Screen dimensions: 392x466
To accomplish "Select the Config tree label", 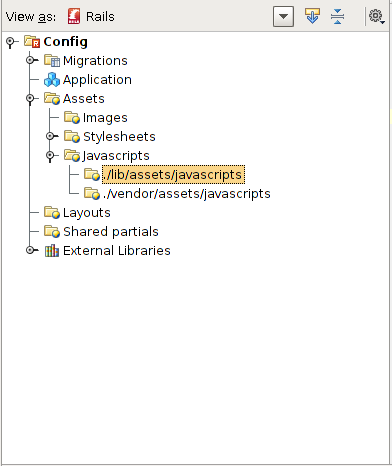I will [x=66, y=42].
